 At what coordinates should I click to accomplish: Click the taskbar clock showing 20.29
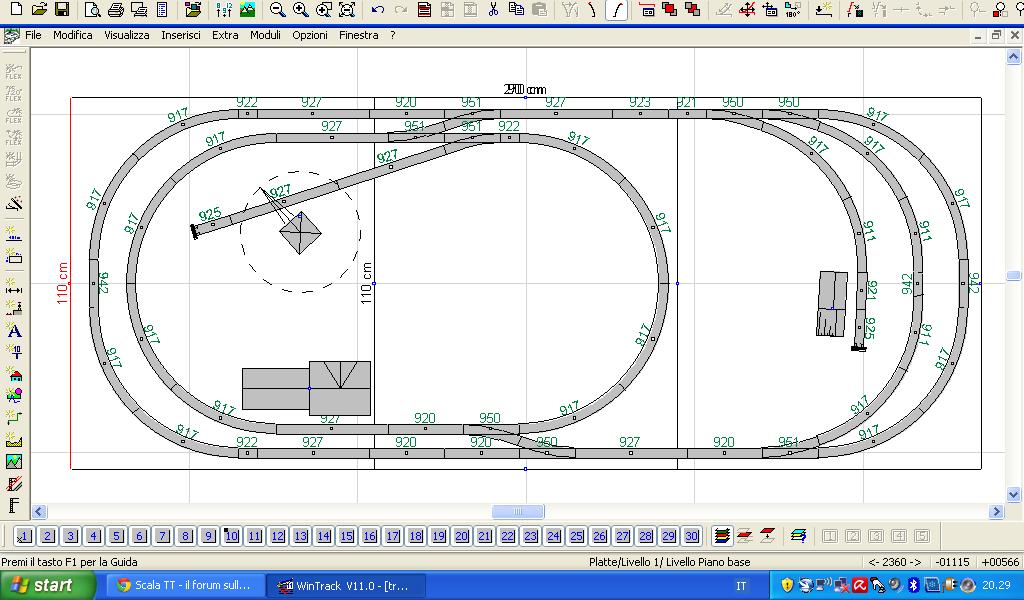(996, 585)
